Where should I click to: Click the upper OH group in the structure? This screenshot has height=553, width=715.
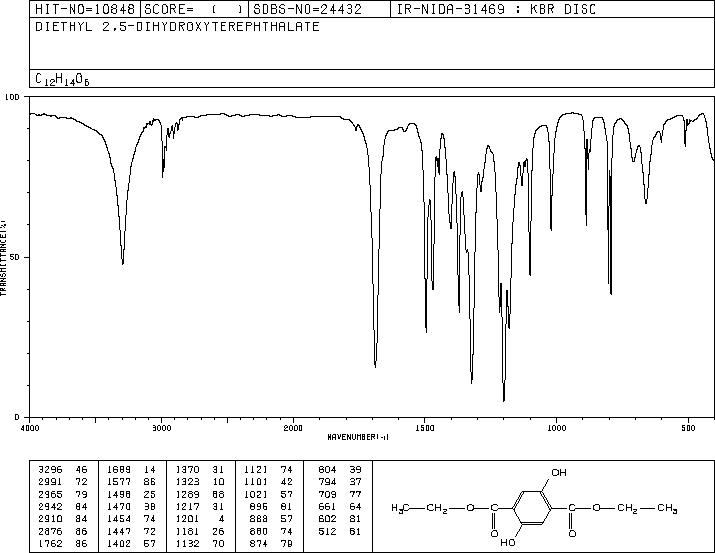point(559,473)
